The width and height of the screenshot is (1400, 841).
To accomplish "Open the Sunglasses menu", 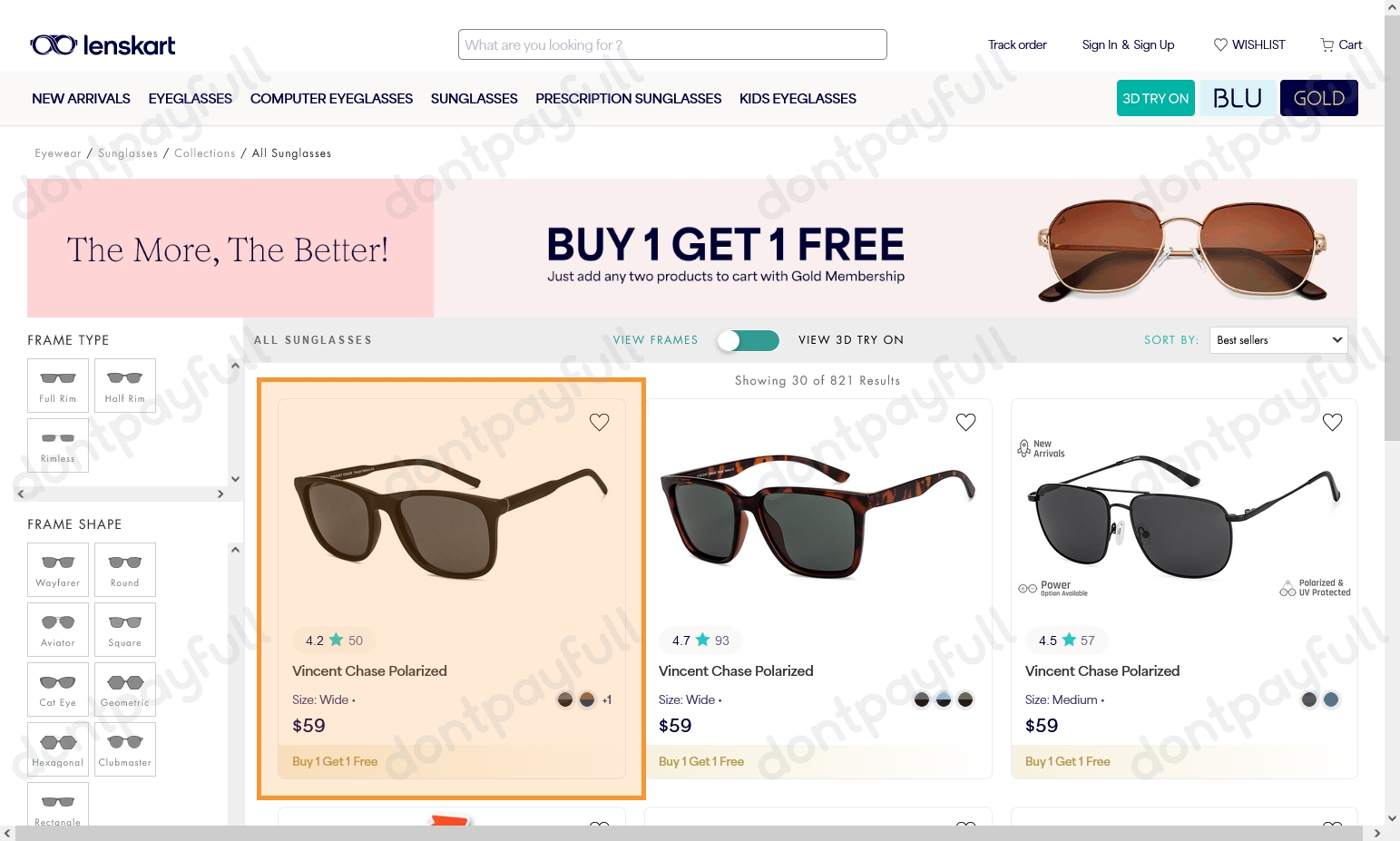I will [474, 98].
